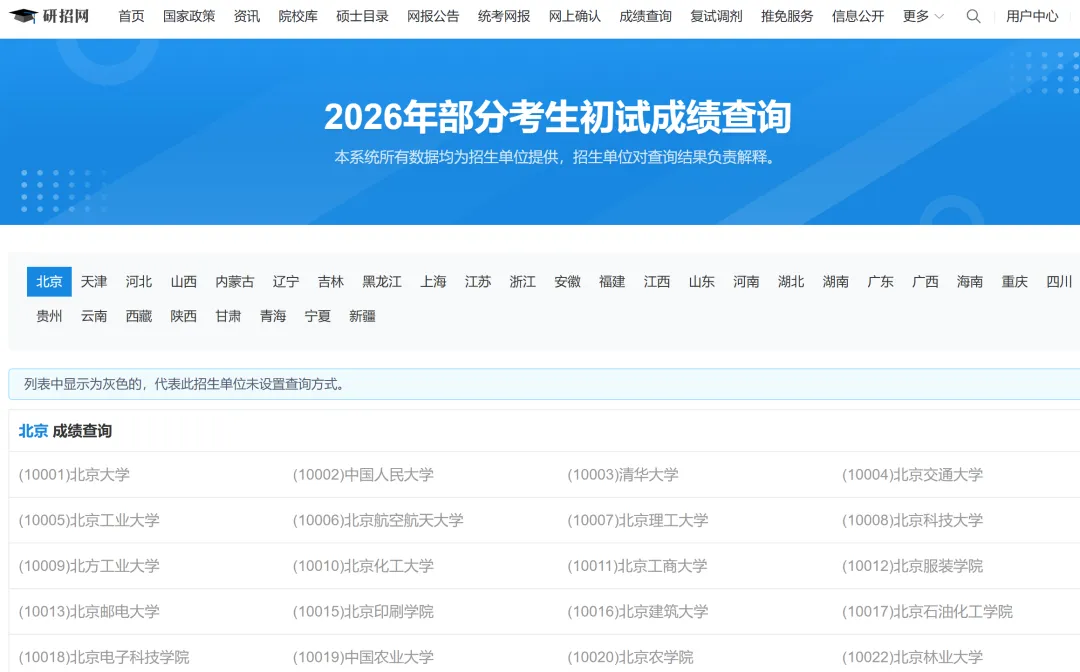Select the 吉林 province tab

(x=331, y=282)
